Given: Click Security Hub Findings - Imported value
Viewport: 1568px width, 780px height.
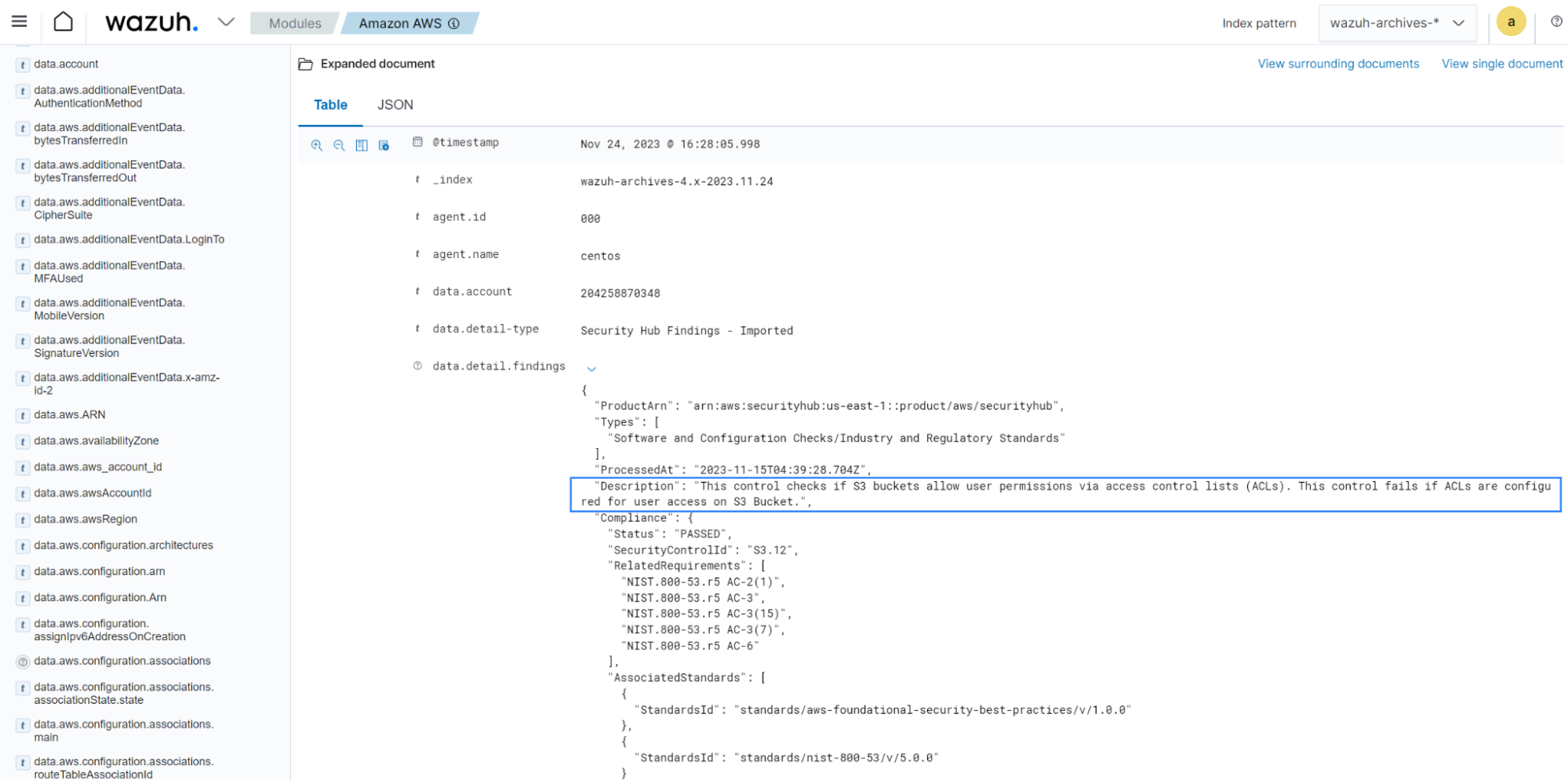Looking at the screenshot, I should click(x=686, y=331).
